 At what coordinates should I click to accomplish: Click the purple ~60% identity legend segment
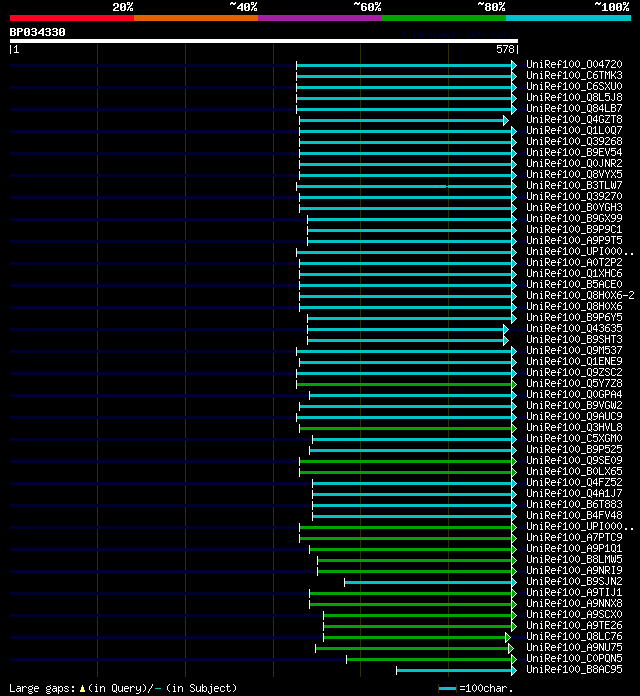point(320,18)
